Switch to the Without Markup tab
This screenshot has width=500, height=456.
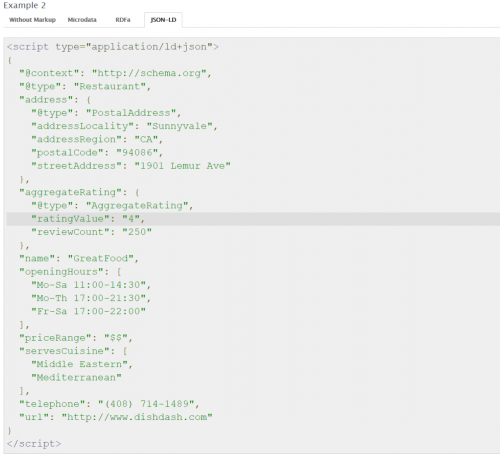pyautogui.click(x=32, y=20)
